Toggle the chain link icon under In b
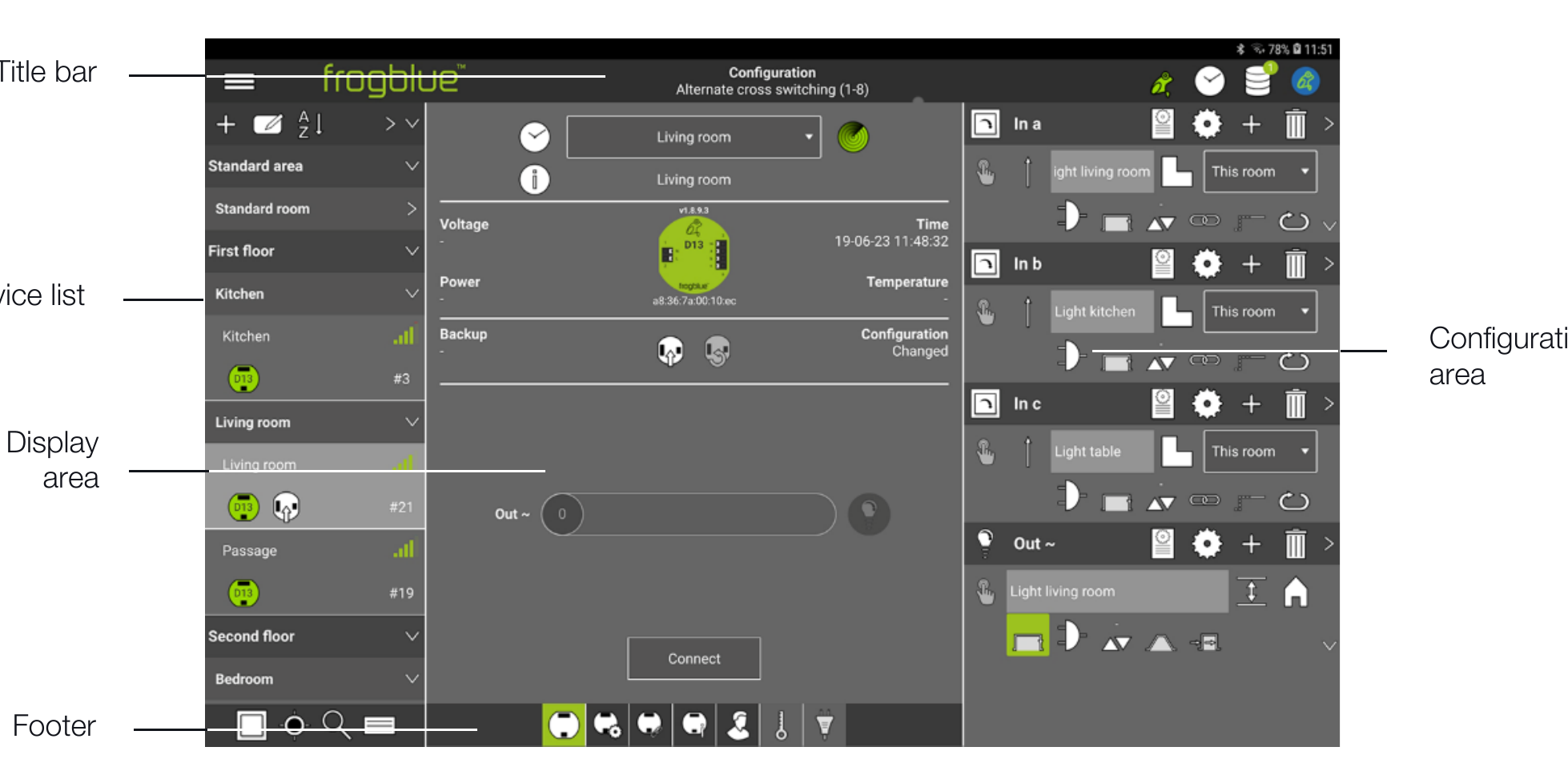The height and width of the screenshot is (767, 1568). tap(1204, 360)
